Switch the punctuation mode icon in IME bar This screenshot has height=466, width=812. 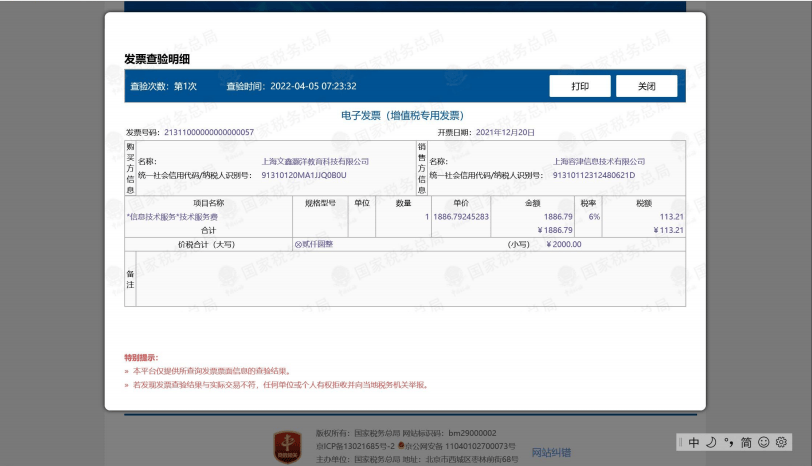729,442
